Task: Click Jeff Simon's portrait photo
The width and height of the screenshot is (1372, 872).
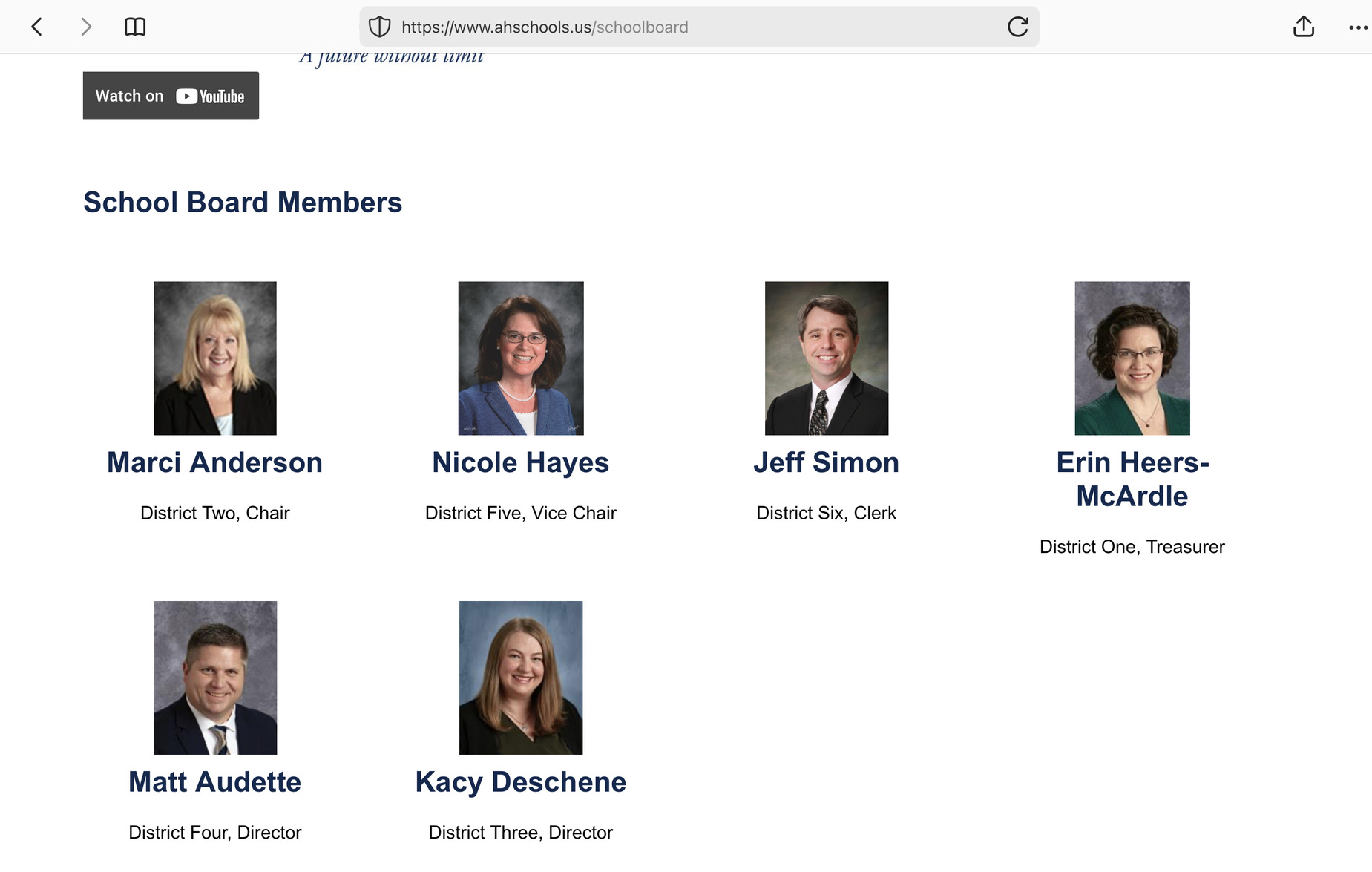Action: tap(827, 358)
